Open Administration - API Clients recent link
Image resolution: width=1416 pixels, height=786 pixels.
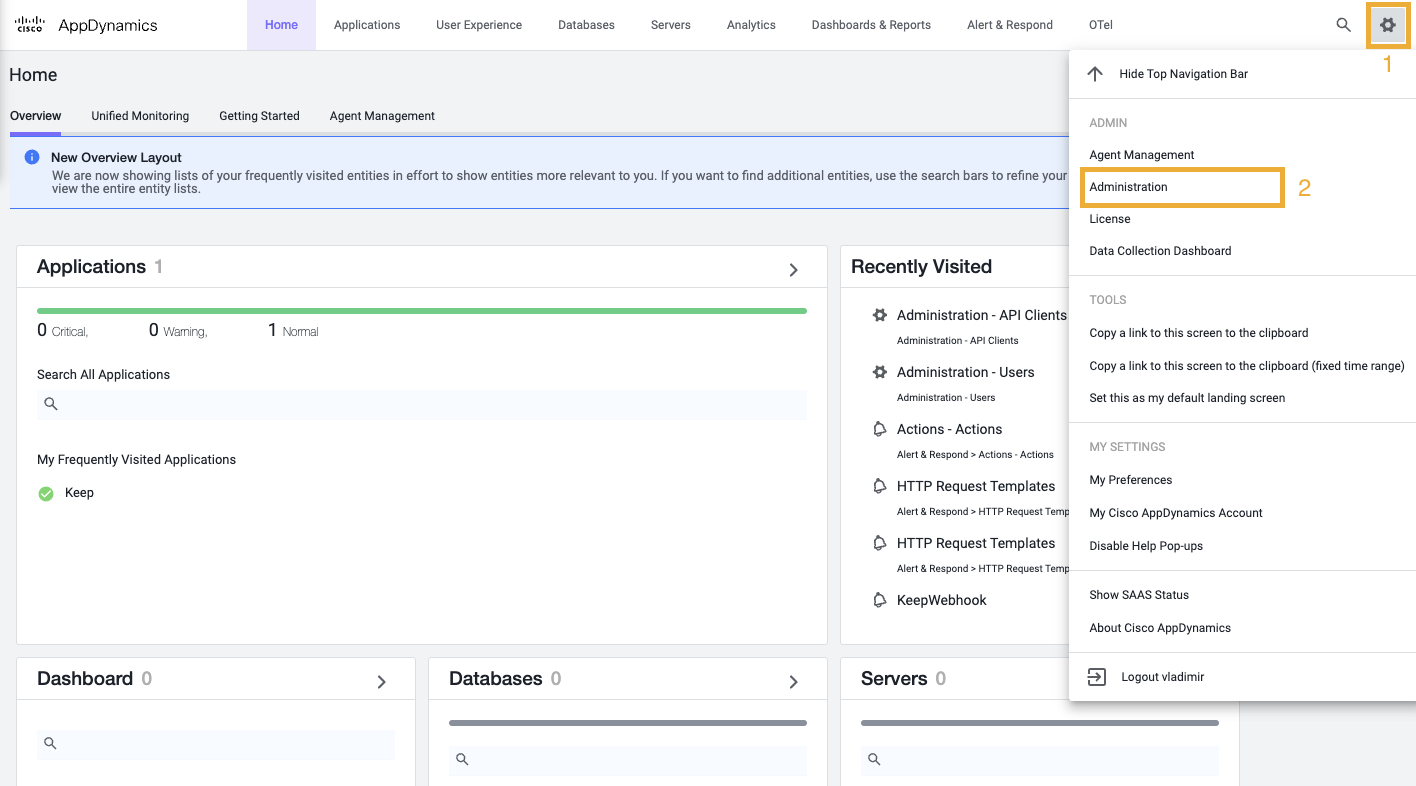982,315
